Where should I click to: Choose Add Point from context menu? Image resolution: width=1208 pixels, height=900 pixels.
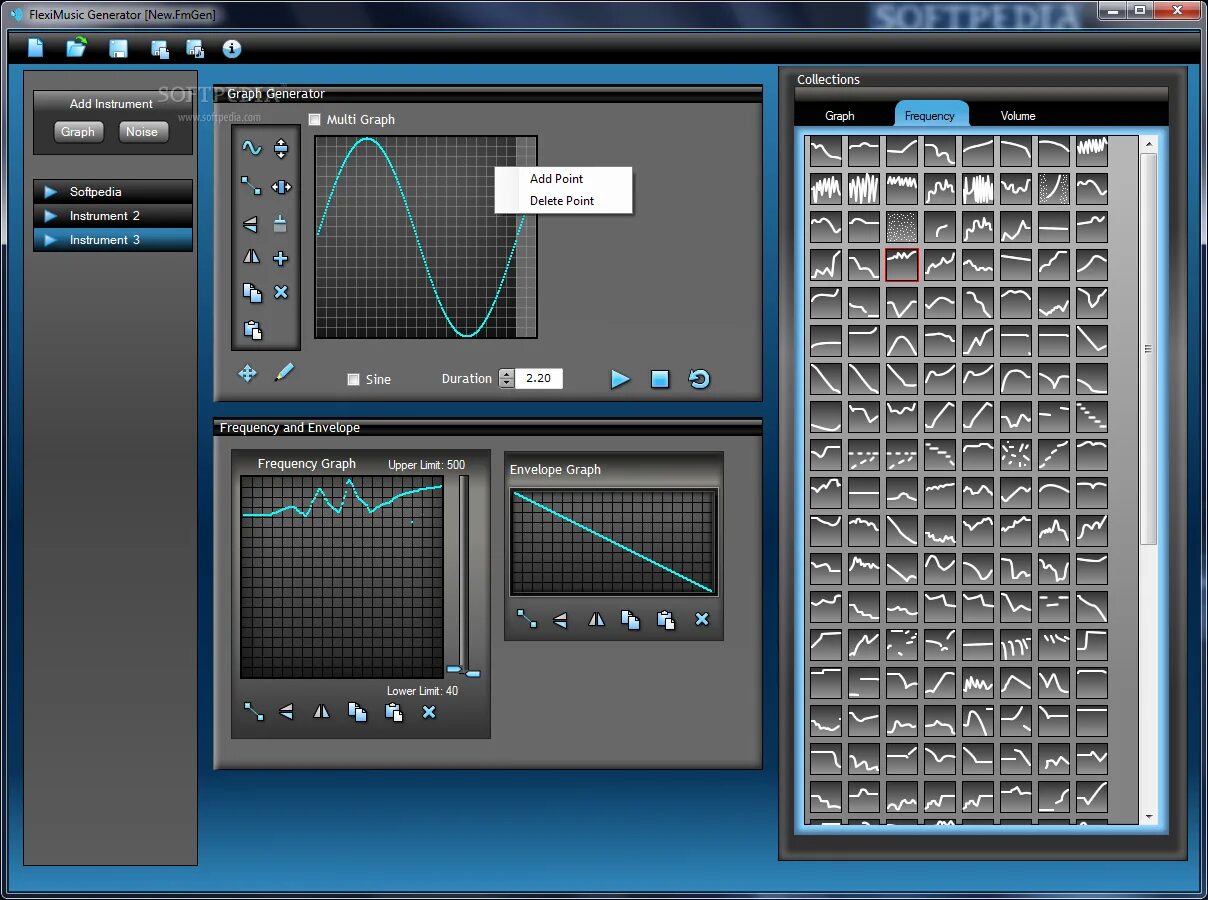[556, 179]
